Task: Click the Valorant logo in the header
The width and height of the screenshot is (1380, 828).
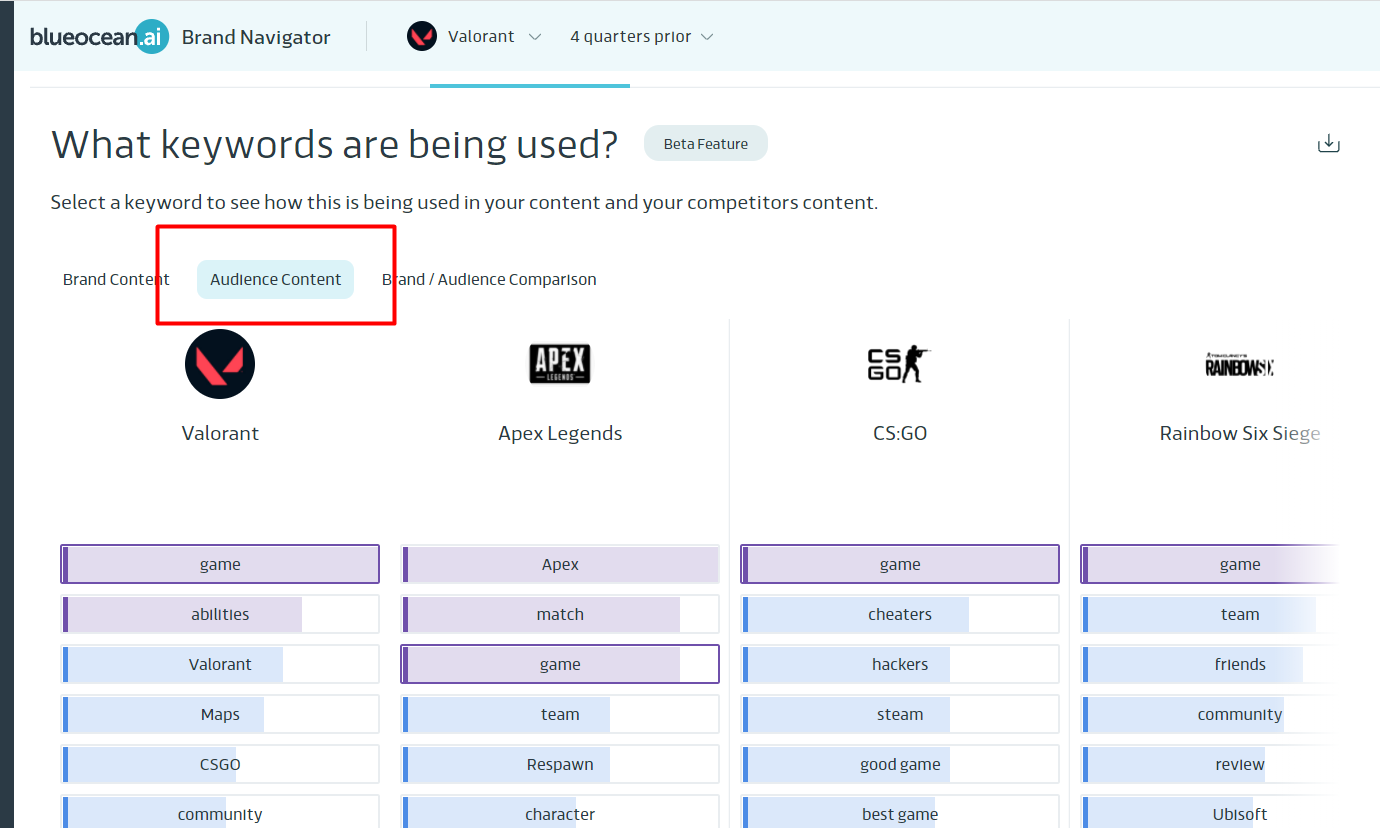Action: 422,37
